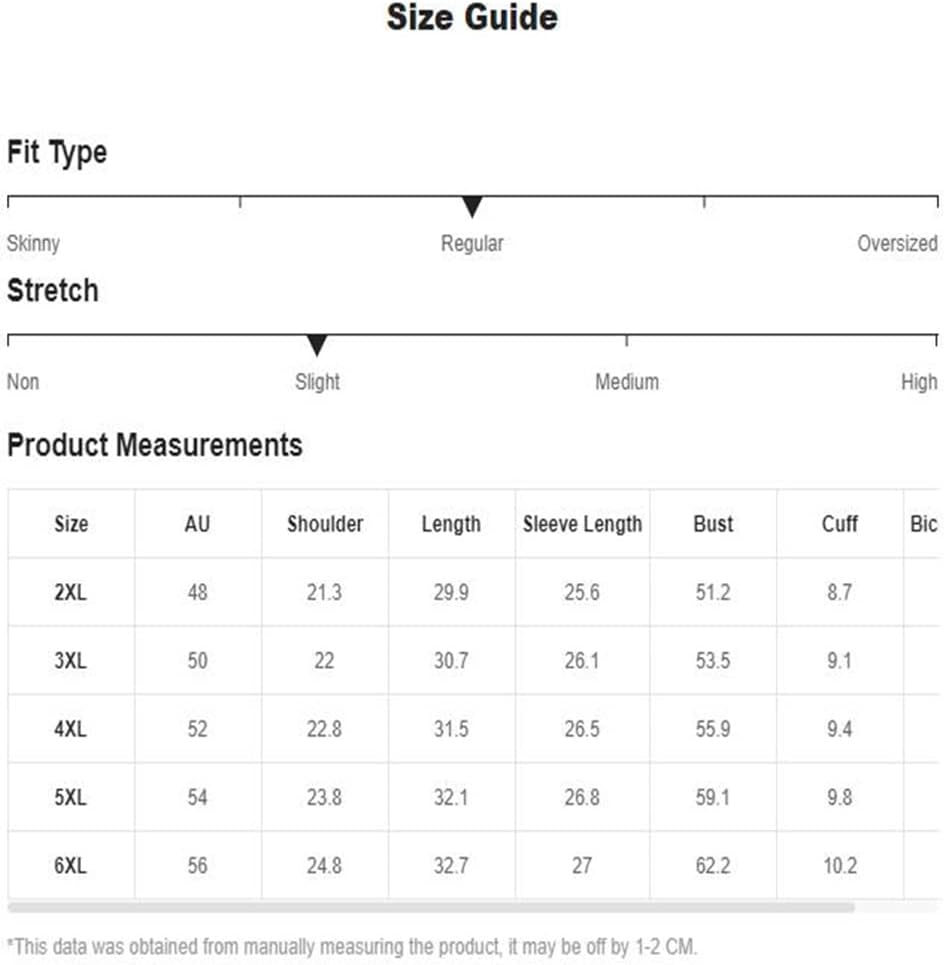Click the Stretch triangle marker at Slight
The width and height of the screenshot is (945, 965).
317,345
